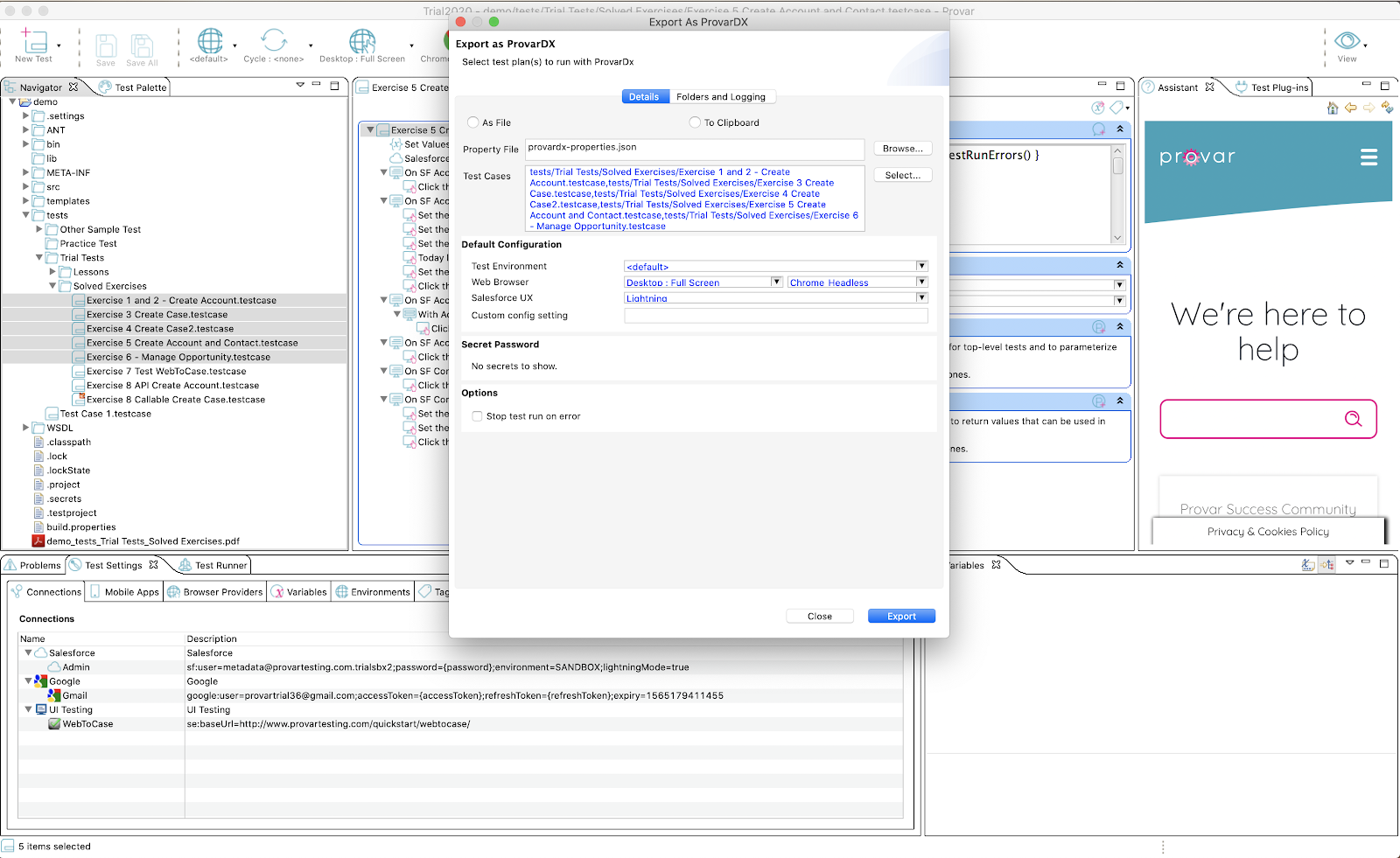The width and height of the screenshot is (1400, 858).
Task: Click the Cycle : <none> toolbar icon
Action: [274, 40]
